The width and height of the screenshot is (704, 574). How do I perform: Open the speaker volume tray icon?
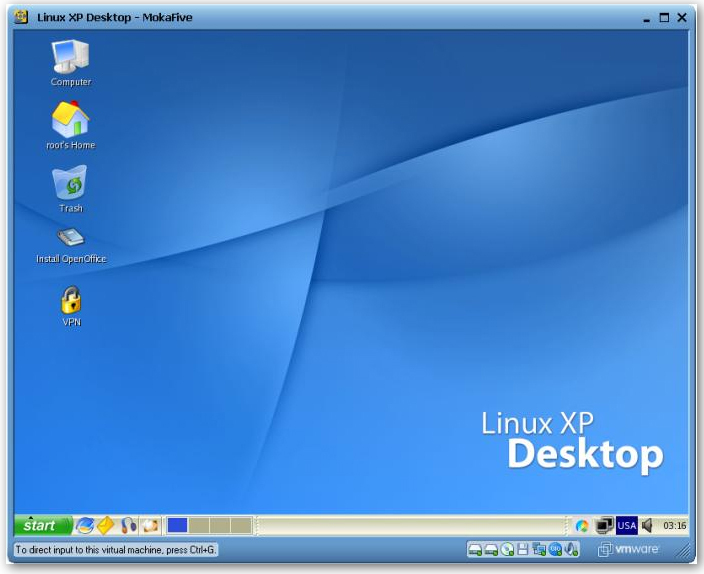647,525
